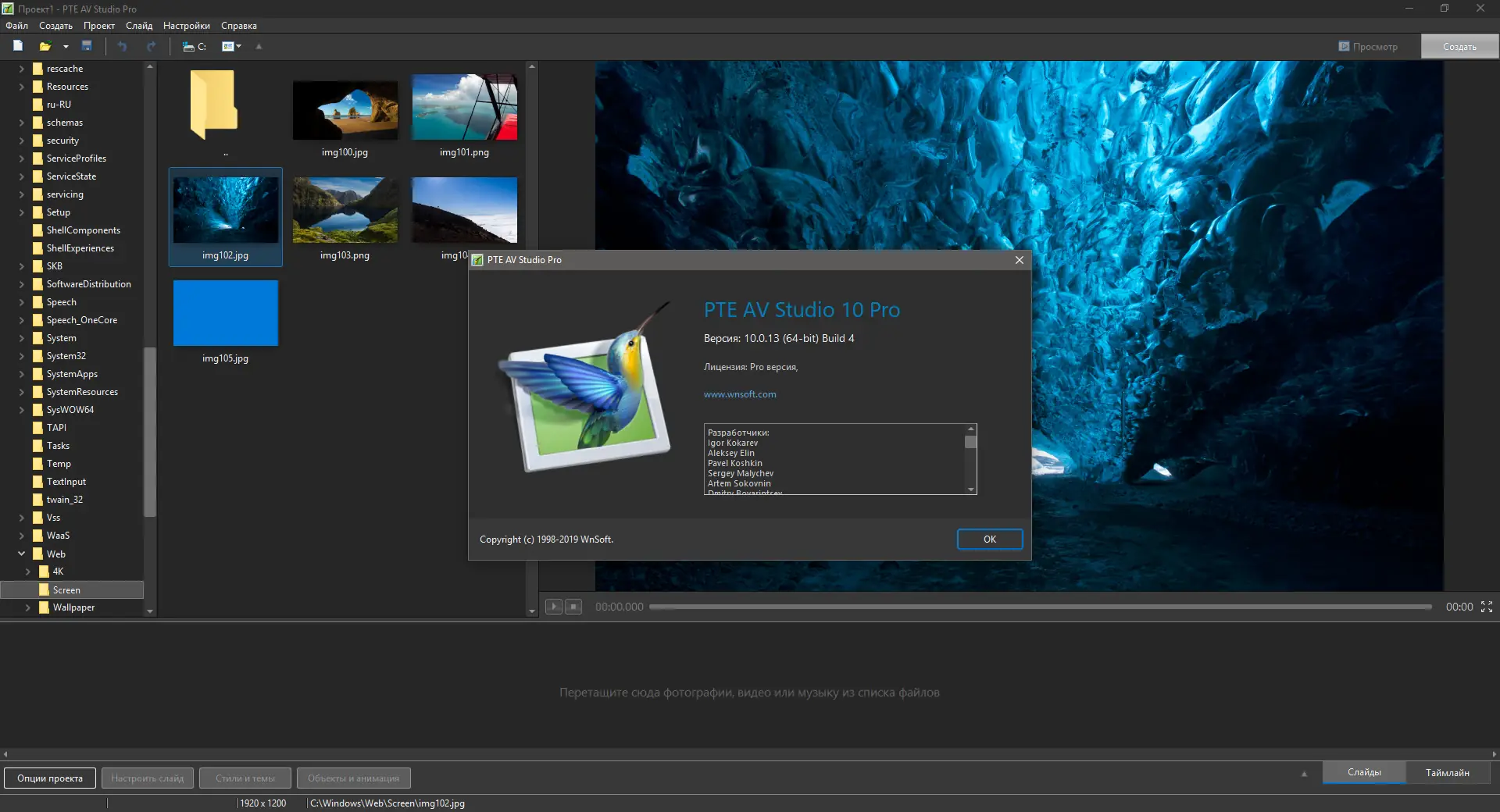Switch to the Таймлайн view tab

[1448, 772]
